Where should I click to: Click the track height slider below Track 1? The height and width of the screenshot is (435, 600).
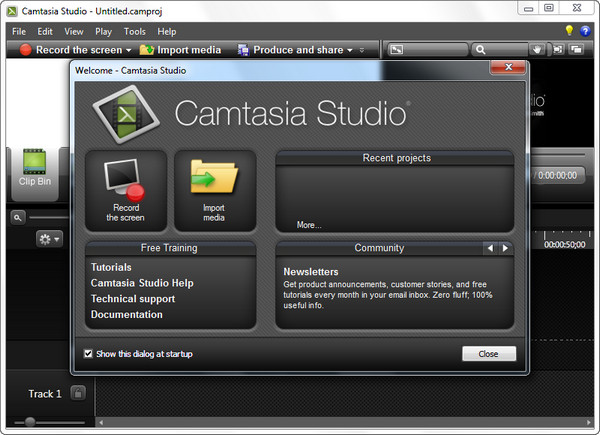tap(28, 422)
